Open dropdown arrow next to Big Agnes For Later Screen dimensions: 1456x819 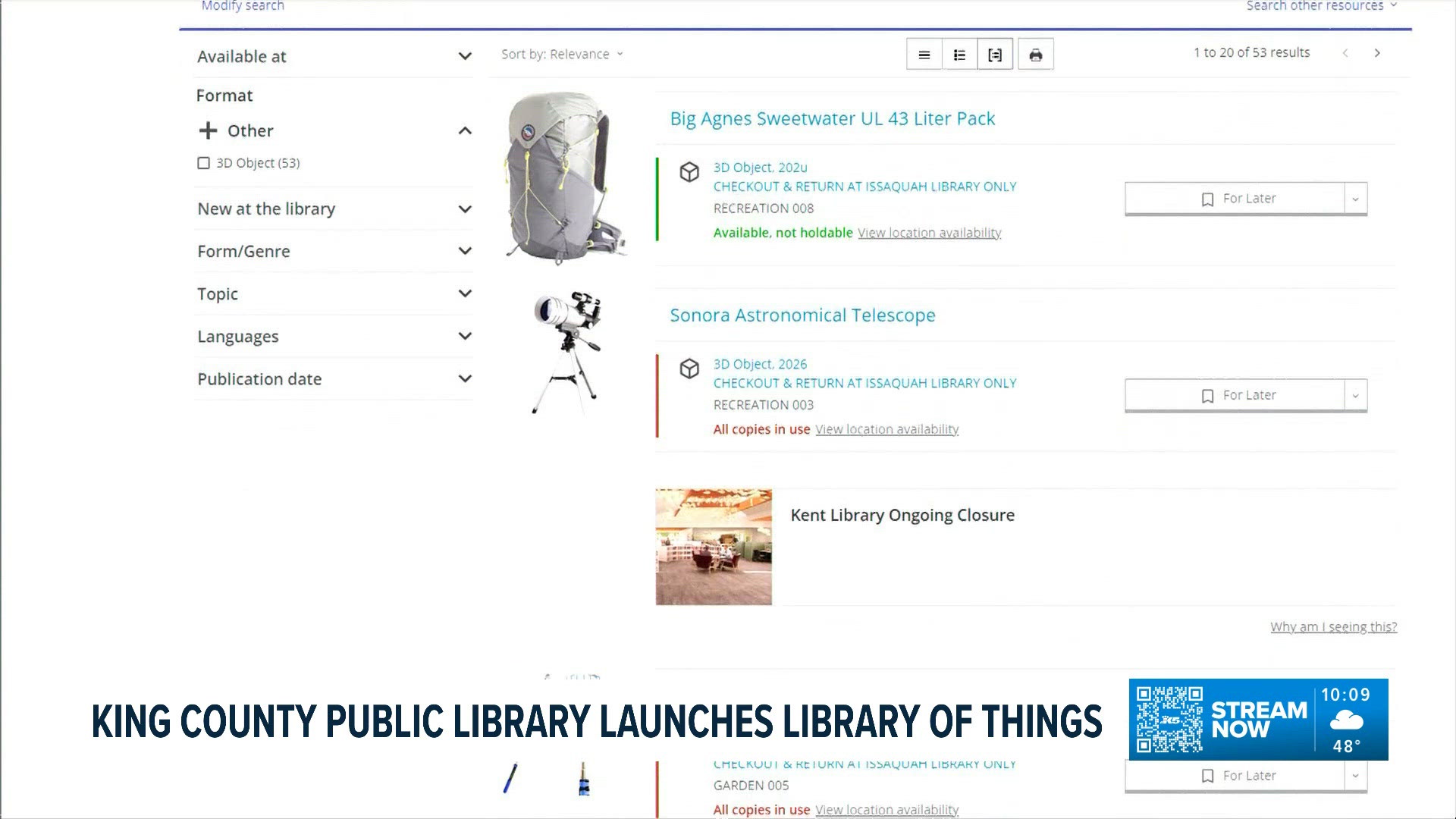click(1355, 199)
